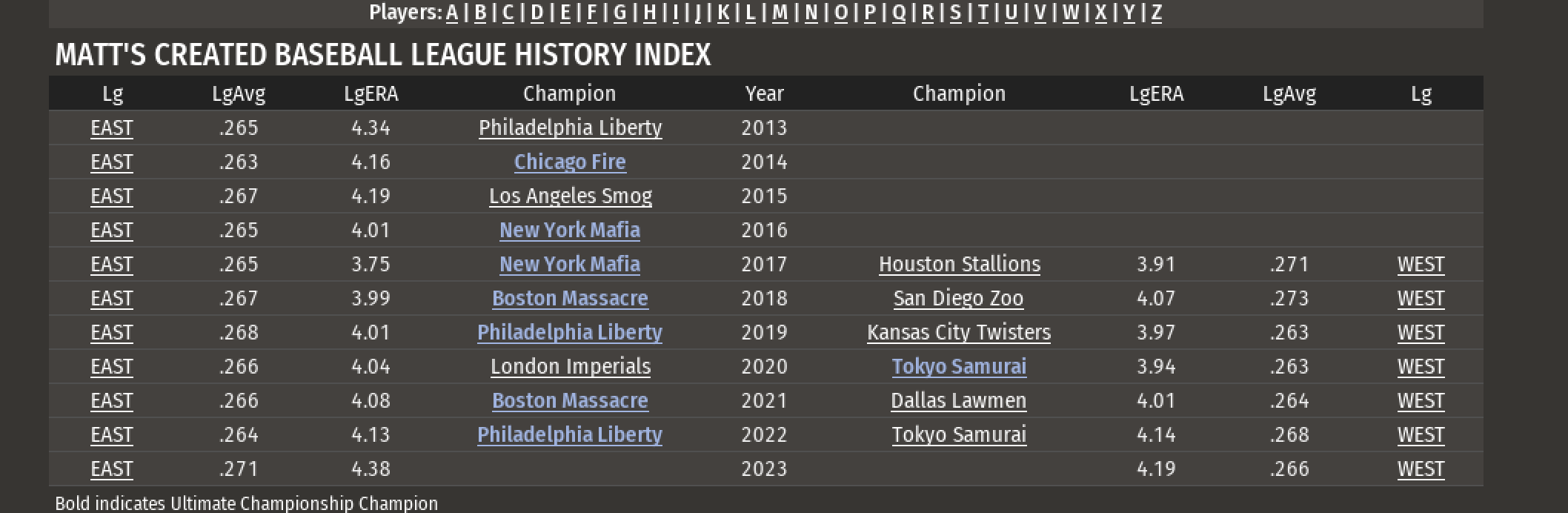
Task: Open the Houston Stallions team link
Action: 959,265
